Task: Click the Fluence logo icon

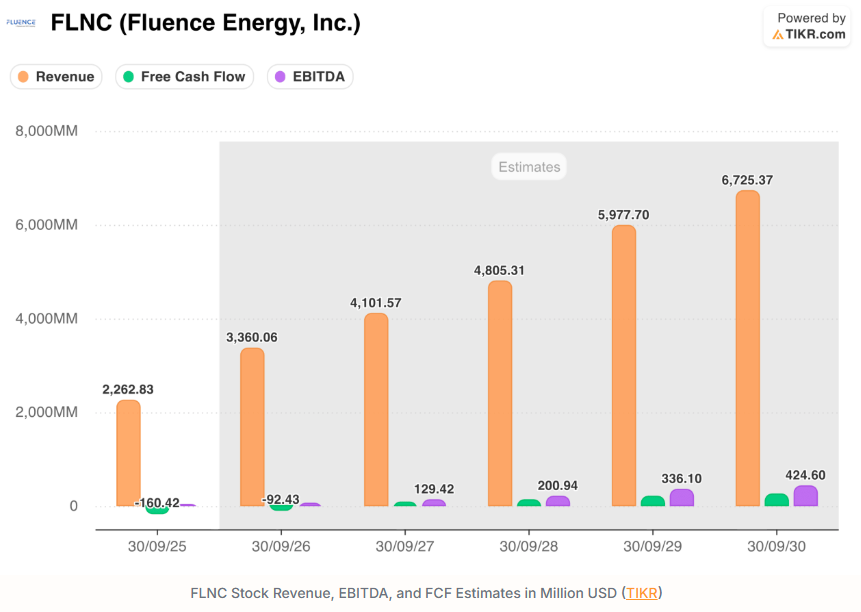Action: click(x=21, y=23)
